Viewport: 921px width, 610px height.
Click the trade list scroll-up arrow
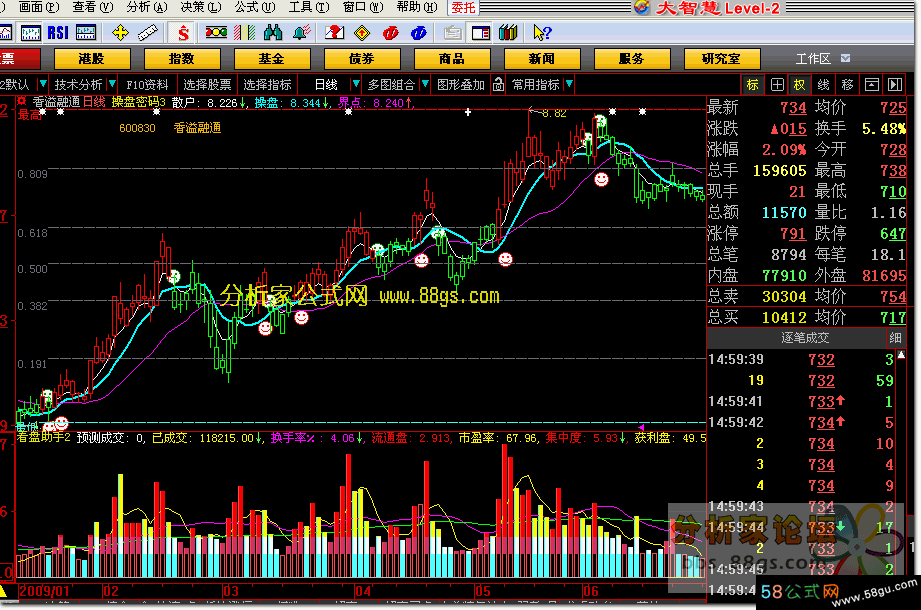pyautogui.click(x=901, y=354)
